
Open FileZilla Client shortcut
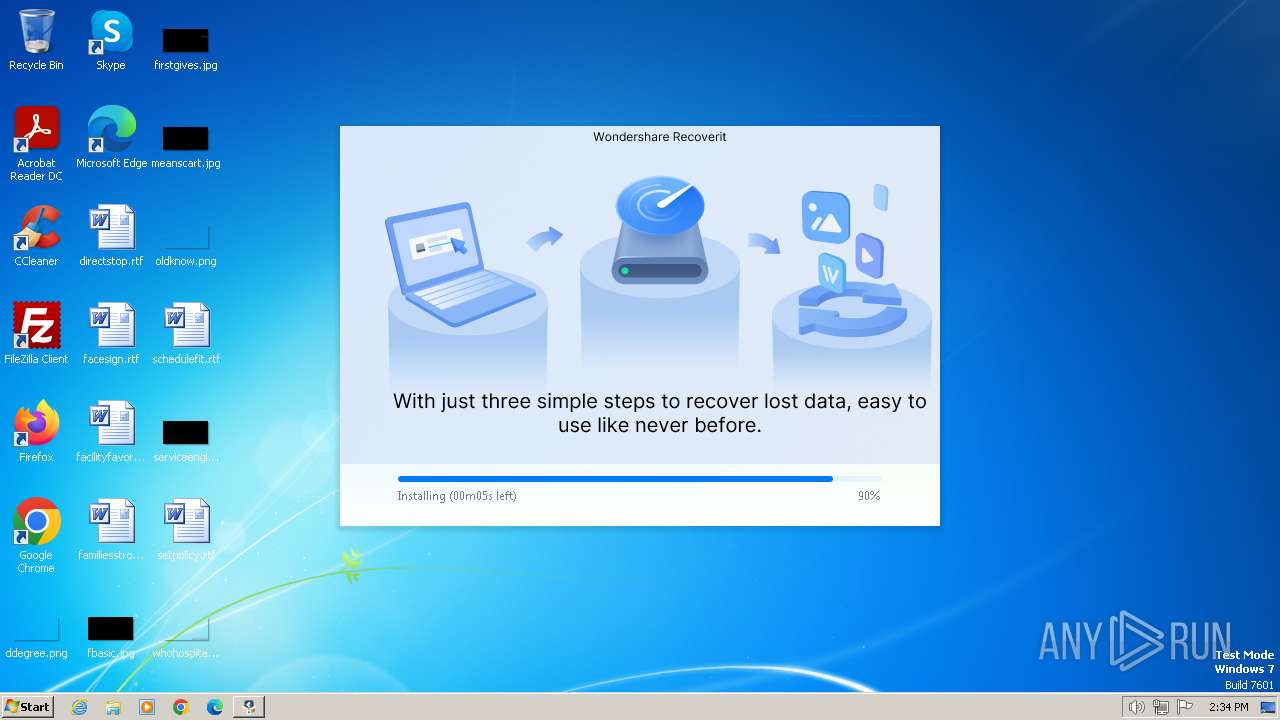(36, 334)
